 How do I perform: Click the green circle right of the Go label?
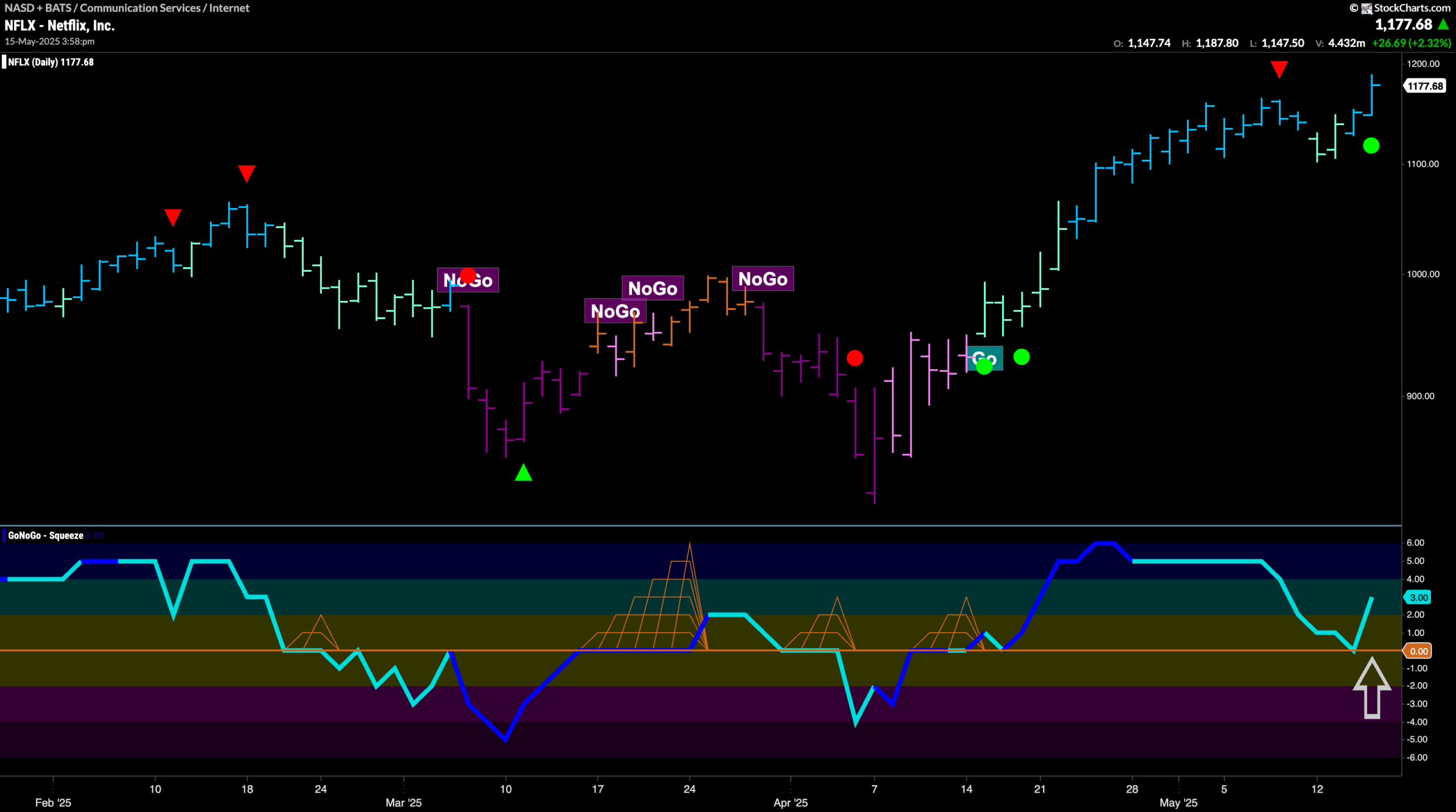click(1021, 357)
